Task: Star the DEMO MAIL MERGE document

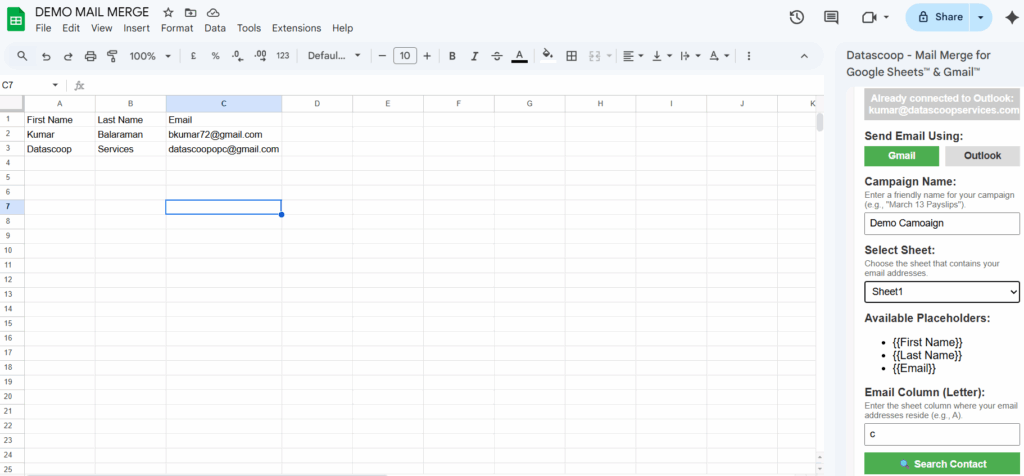Action: click(x=168, y=12)
